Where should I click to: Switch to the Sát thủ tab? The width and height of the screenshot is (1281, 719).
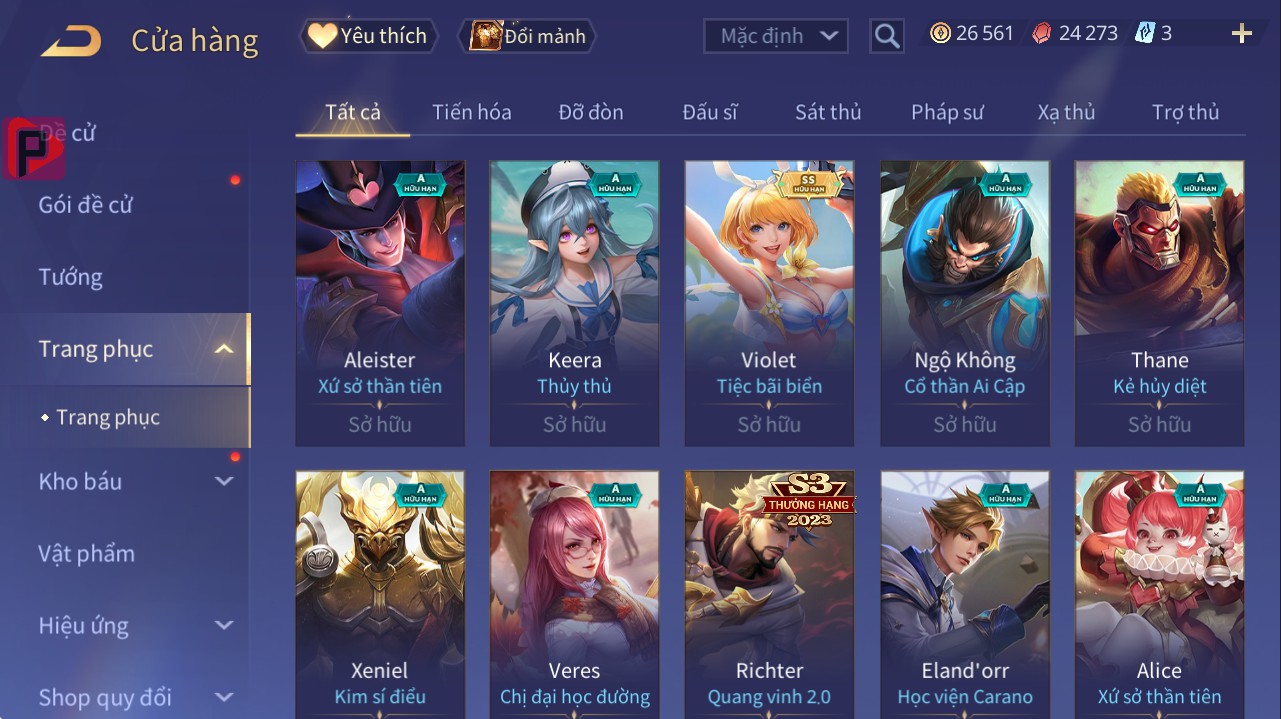click(828, 112)
